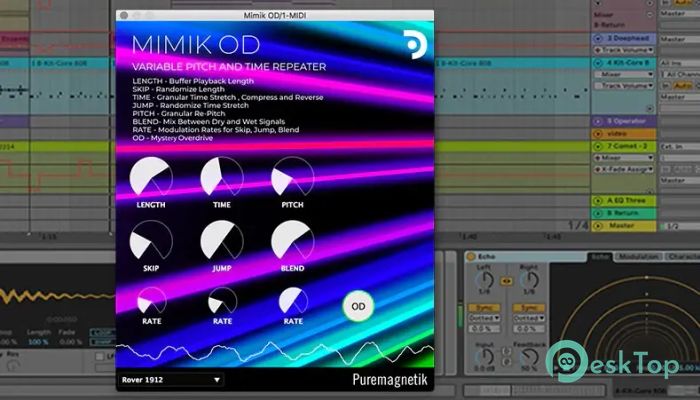700x400 pixels.
Task: Click the left delay offset 0.0 % field
Action: pyautogui.click(x=484, y=329)
